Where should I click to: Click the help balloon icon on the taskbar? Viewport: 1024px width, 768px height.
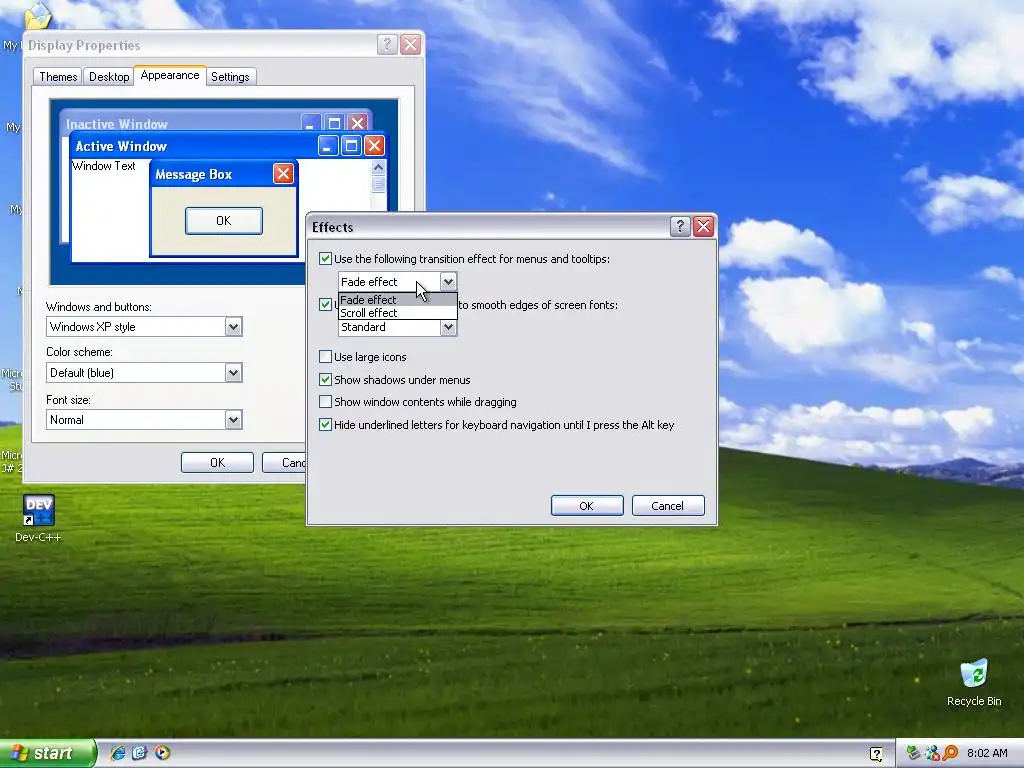point(876,754)
